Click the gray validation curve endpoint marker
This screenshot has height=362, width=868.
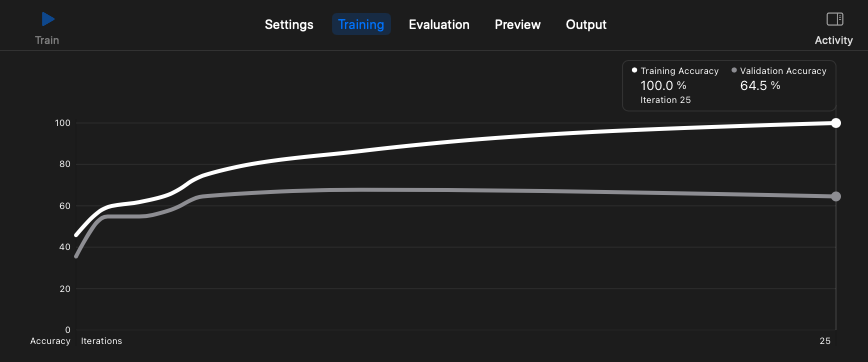836,196
